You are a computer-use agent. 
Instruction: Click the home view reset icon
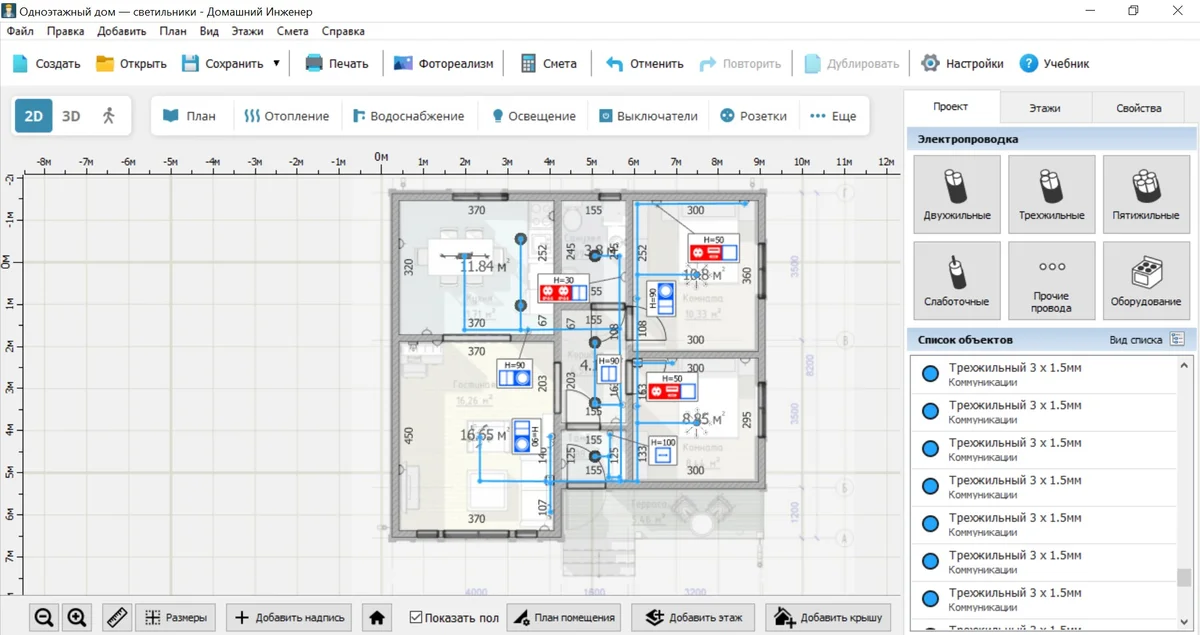click(377, 618)
